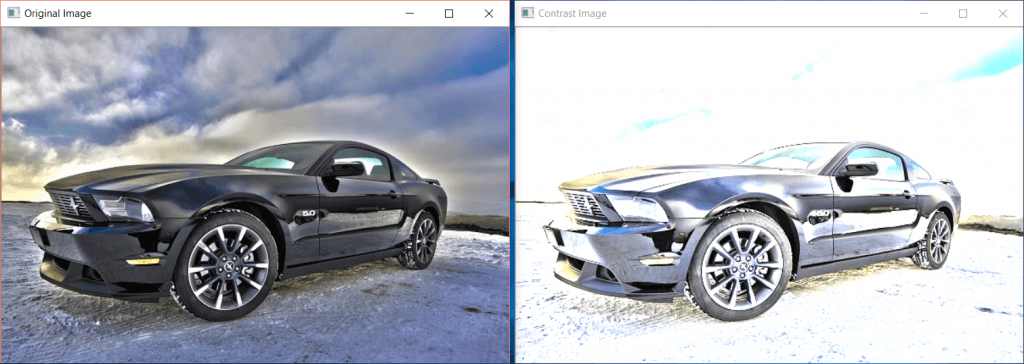This screenshot has width=1024, height=364.
Task: Maximize the Original Image window
Action: pyautogui.click(x=449, y=13)
